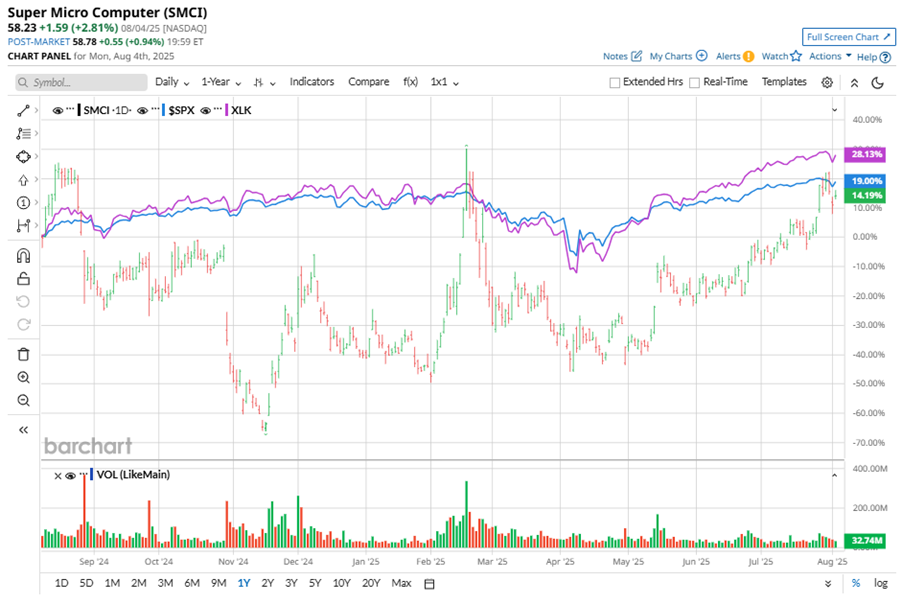The image size is (902, 603).
Task: Select the 3M range
Action: click(x=166, y=583)
